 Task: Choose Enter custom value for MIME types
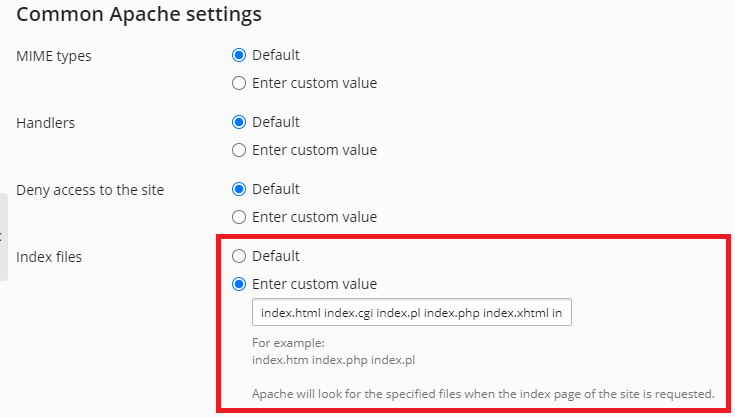click(x=239, y=83)
